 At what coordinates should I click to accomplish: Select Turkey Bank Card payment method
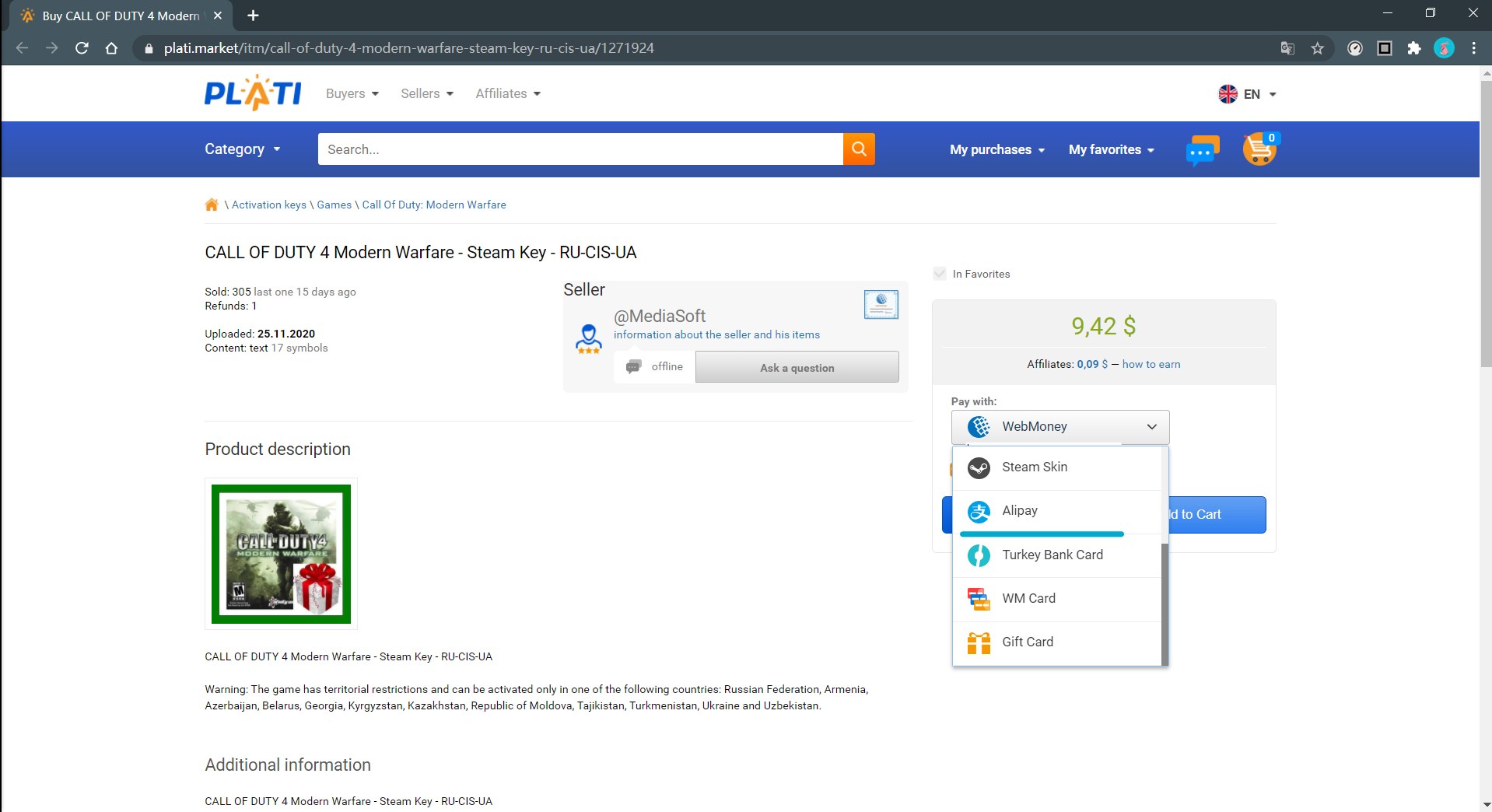1057,555
